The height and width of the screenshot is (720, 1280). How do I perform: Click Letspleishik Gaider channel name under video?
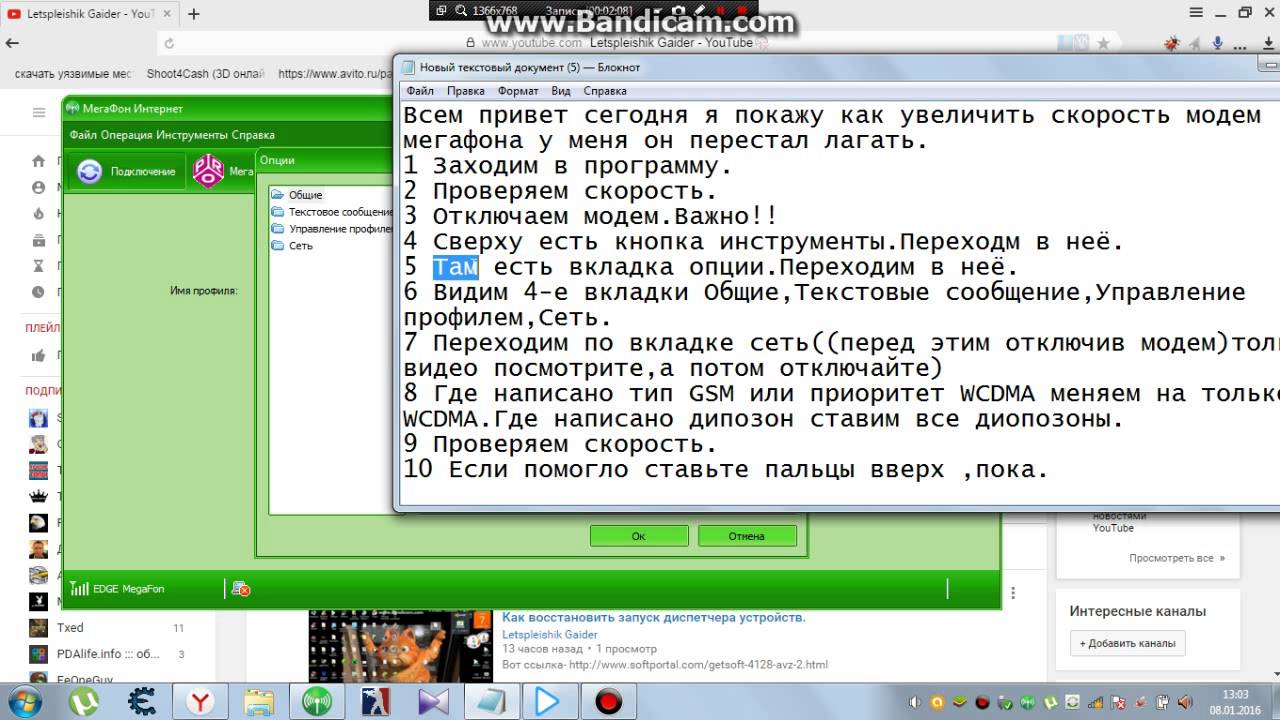coord(550,634)
